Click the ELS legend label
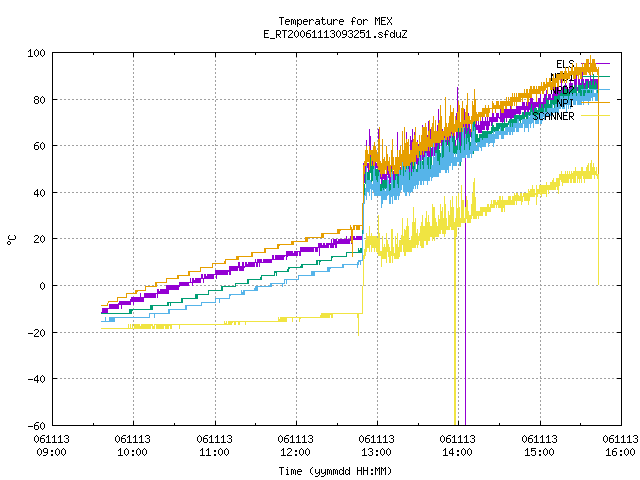The image size is (640, 480). point(565,64)
